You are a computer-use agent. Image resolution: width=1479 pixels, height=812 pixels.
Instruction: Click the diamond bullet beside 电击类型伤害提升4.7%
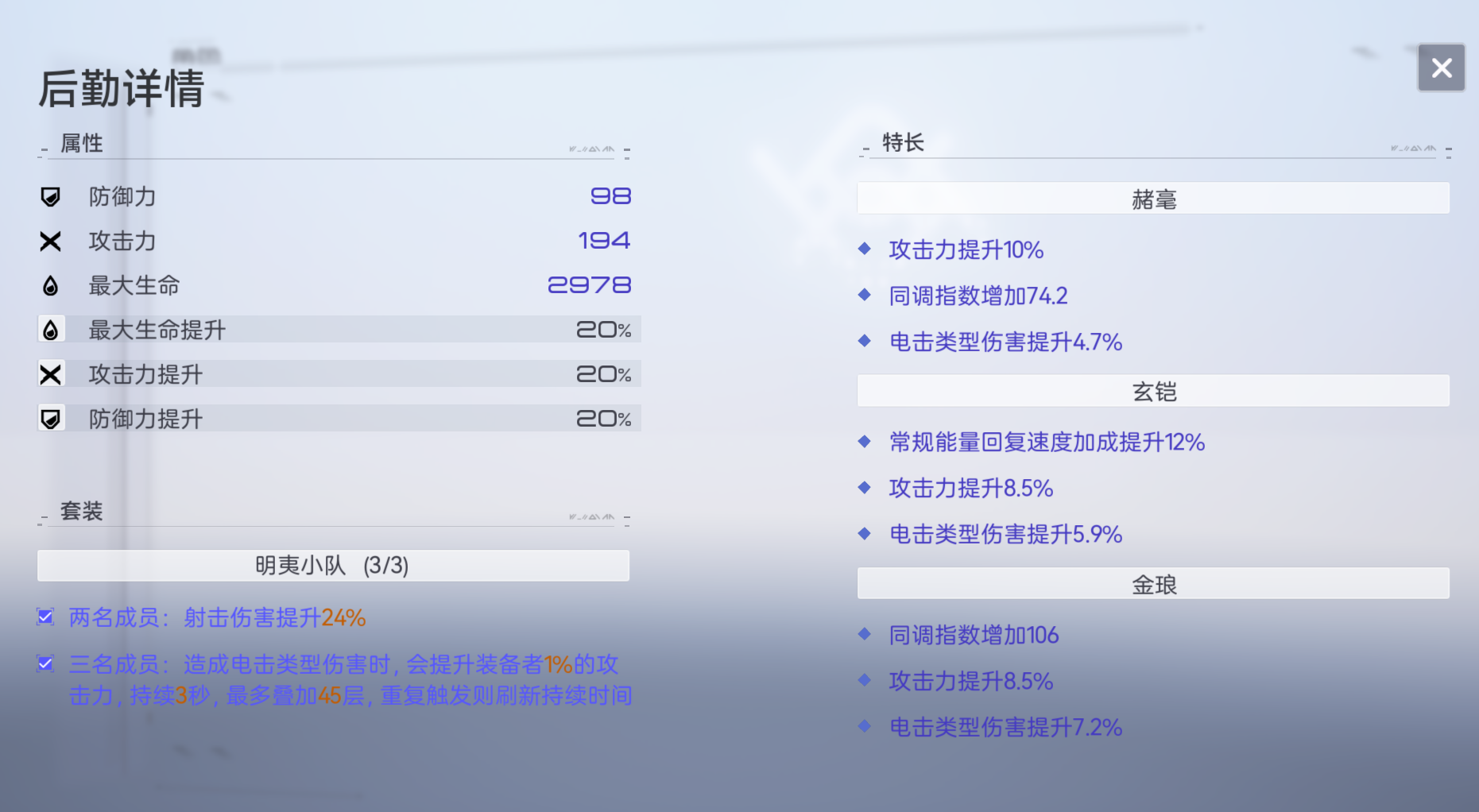pyautogui.click(x=865, y=341)
